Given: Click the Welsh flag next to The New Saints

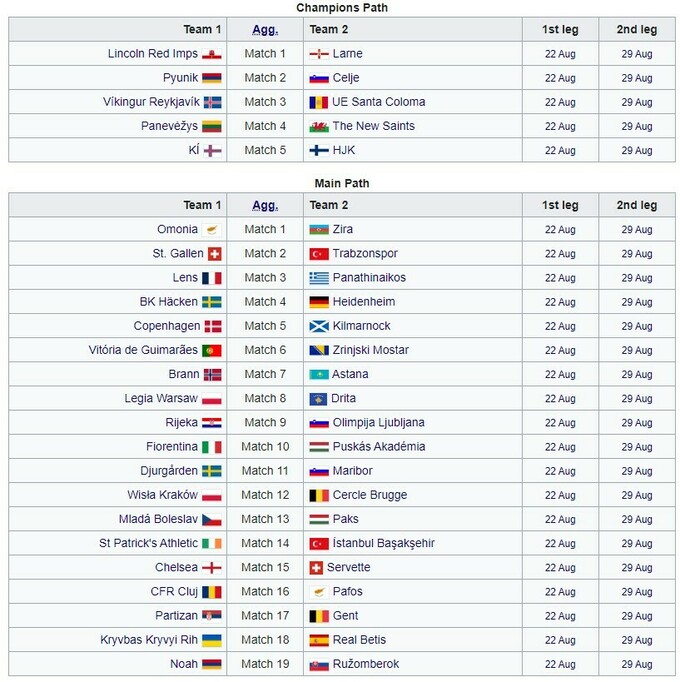Looking at the screenshot, I should point(319,126).
